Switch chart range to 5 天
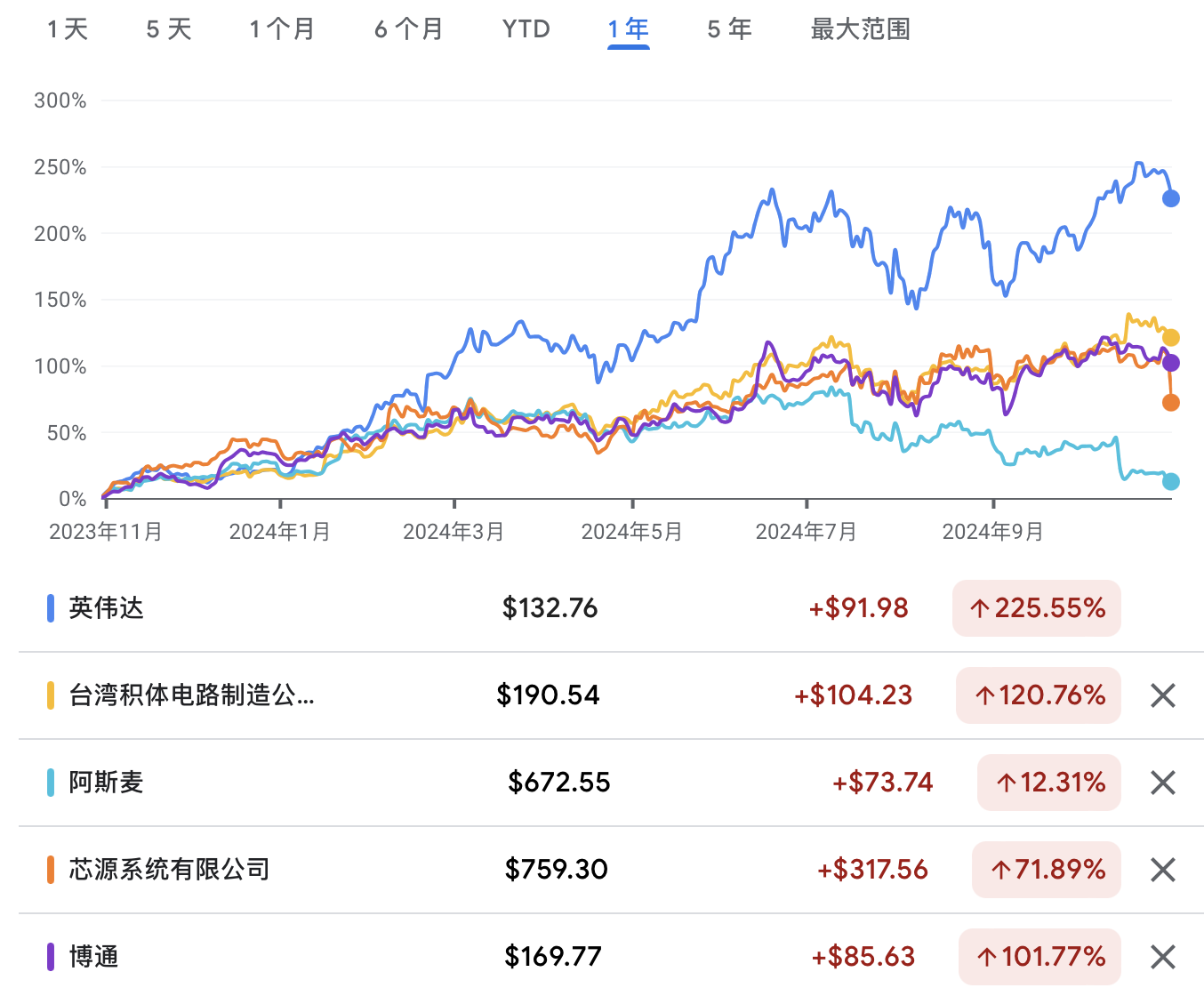The height and width of the screenshot is (996, 1204). point(169,29)
